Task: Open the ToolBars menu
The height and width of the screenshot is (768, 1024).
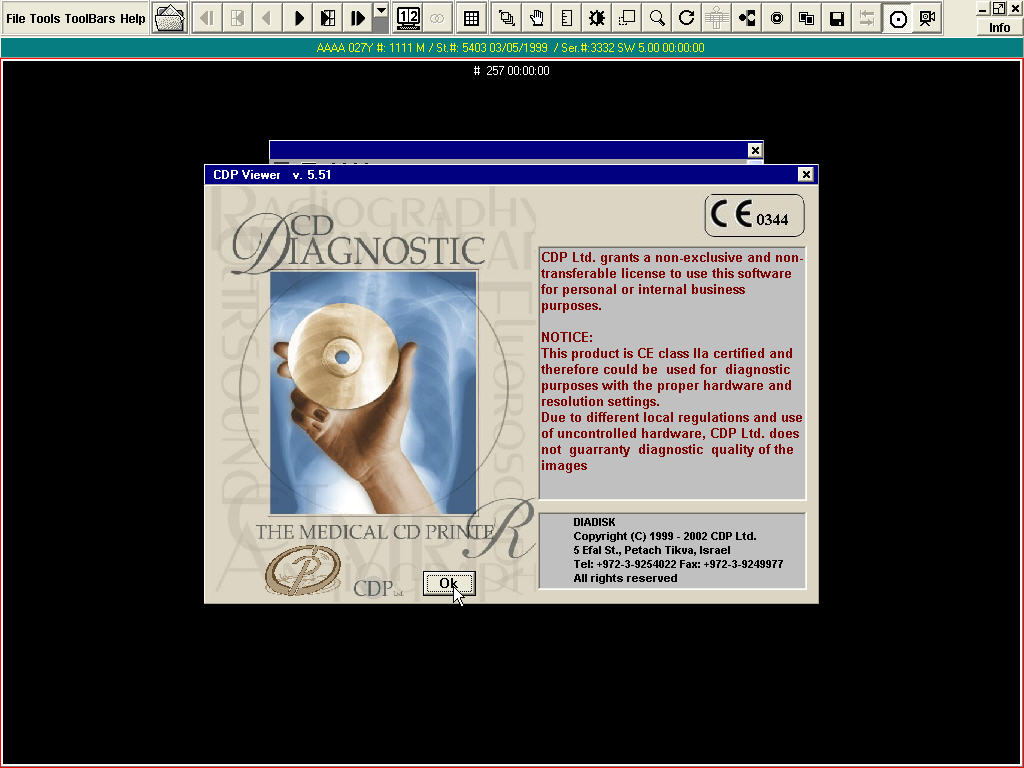Action: click(90, 18)
